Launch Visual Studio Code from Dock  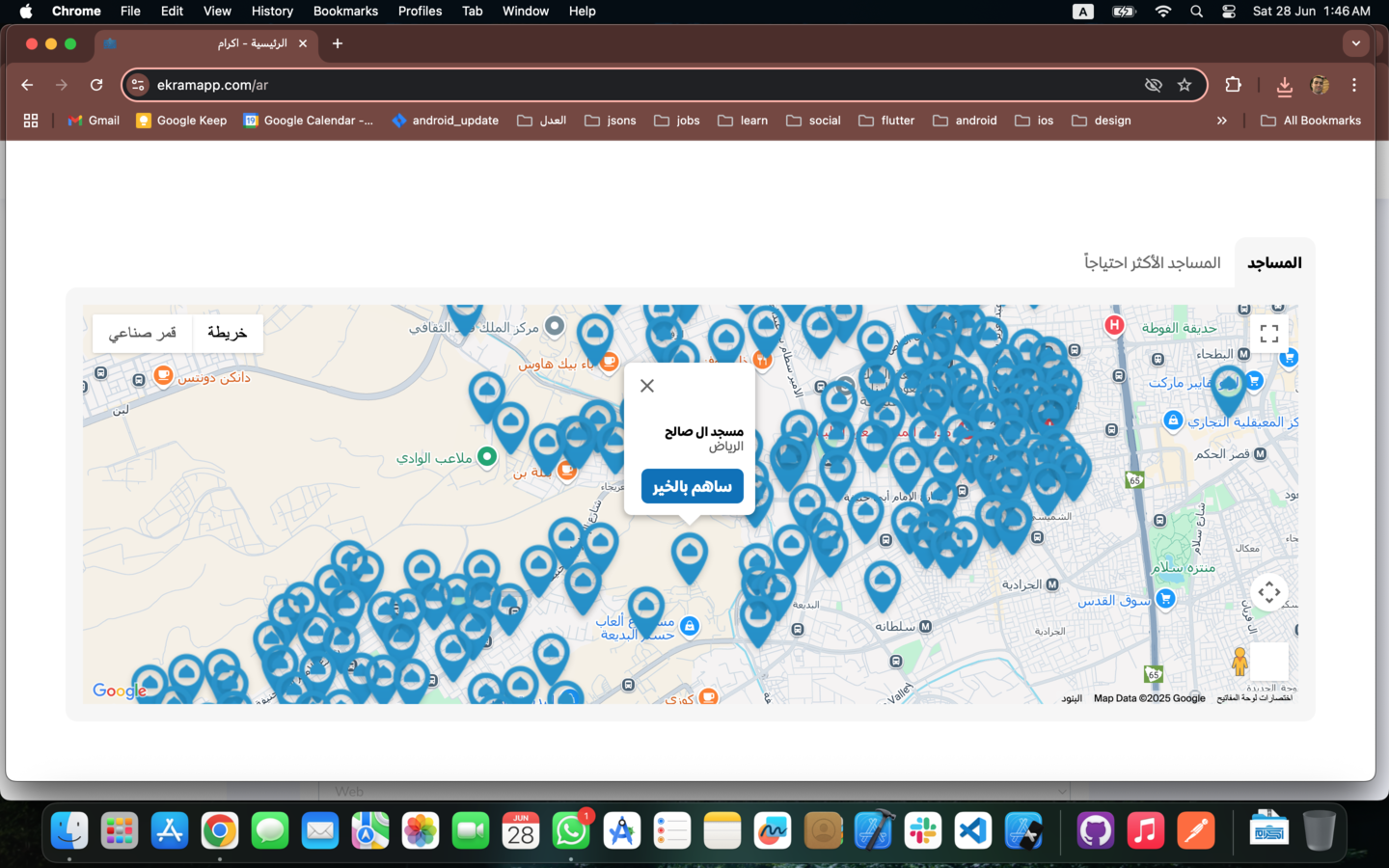[x=973, y=830]
